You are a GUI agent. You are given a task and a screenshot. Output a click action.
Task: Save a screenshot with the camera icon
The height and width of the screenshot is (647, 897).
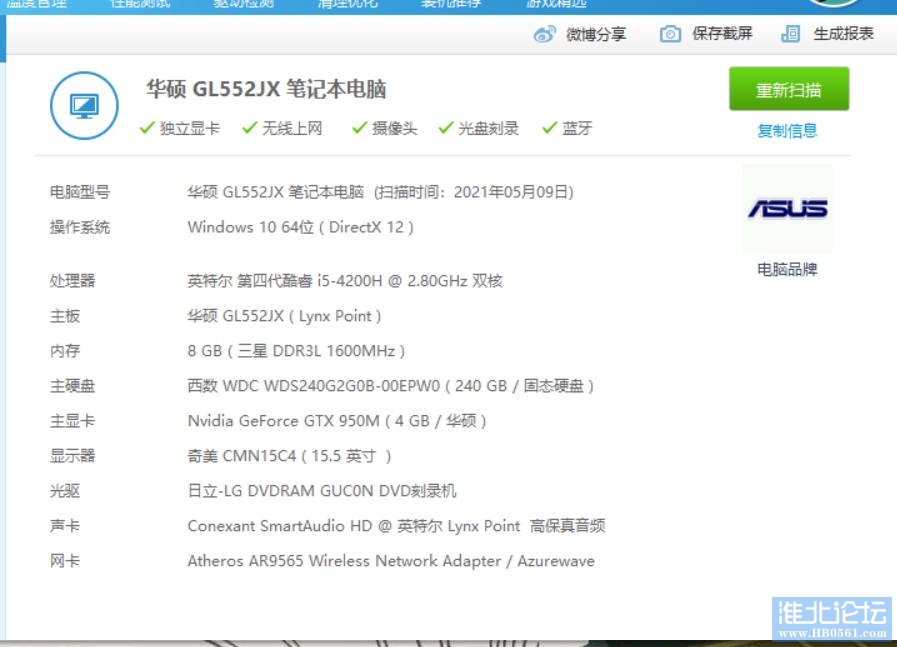coord(670,34)
